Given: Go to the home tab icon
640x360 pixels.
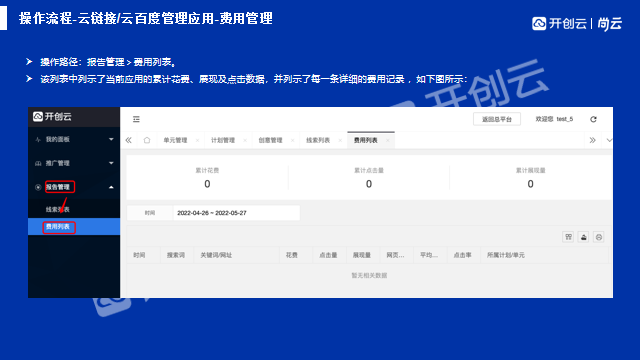Looking at the screenshot, I should point(147,140).
